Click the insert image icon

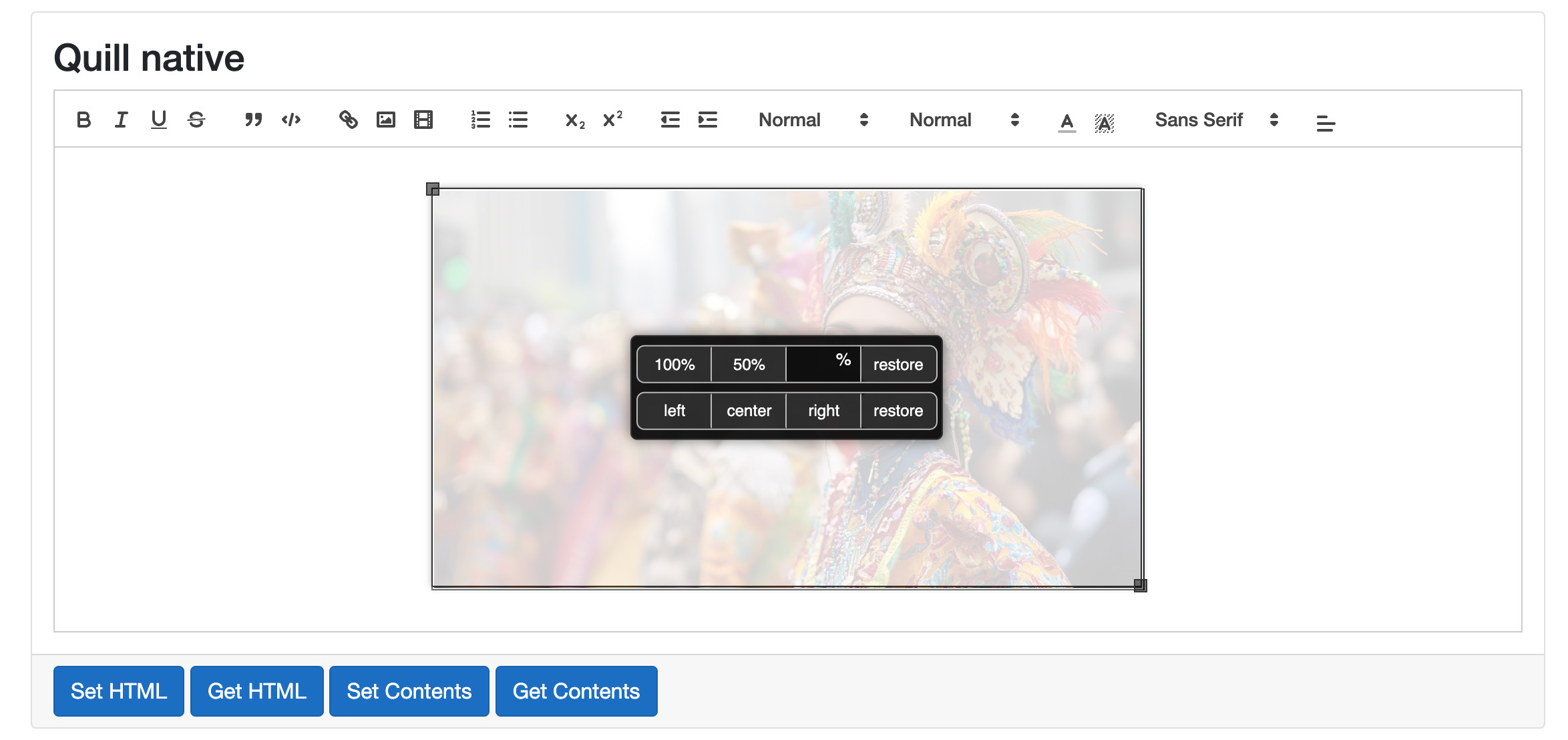coord(385,120)
